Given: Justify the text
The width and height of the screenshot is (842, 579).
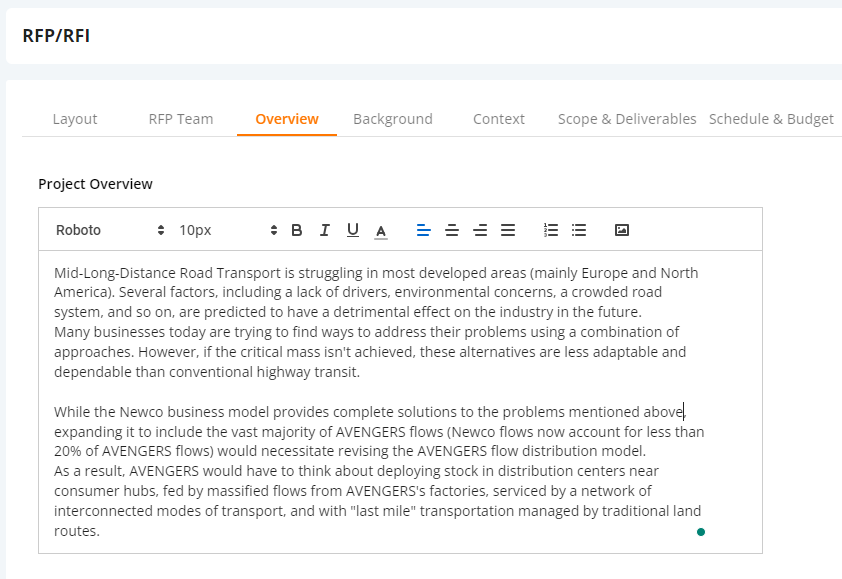Looking at the screenshot, I should 508,230.
